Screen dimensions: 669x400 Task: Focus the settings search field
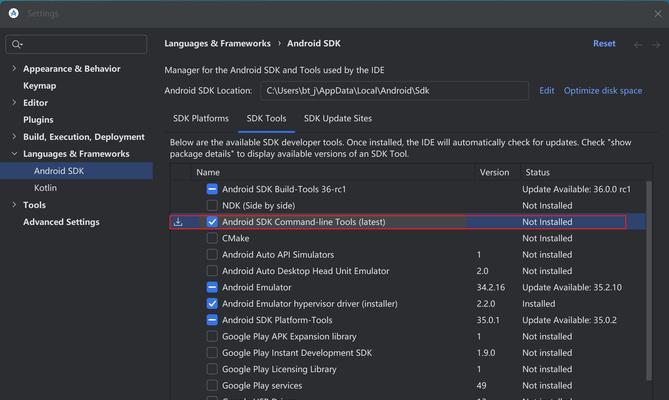point(76,44)
